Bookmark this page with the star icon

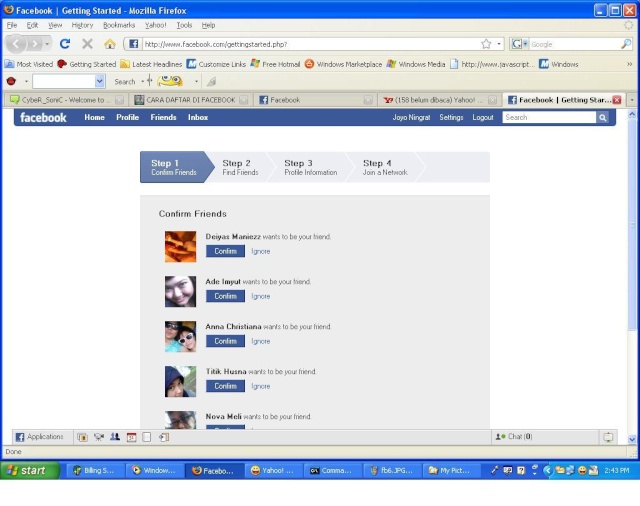(x=486, y=44)
